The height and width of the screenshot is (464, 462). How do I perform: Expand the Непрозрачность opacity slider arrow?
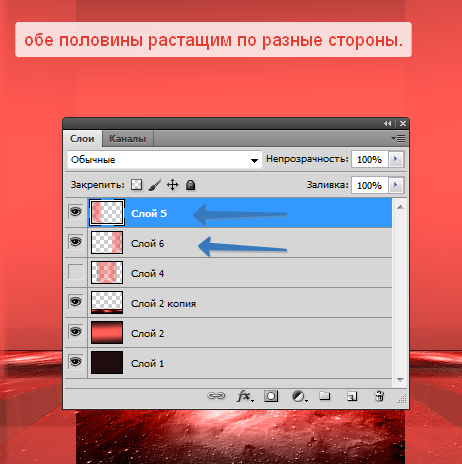pyautogui.click(x=396, y=159)
